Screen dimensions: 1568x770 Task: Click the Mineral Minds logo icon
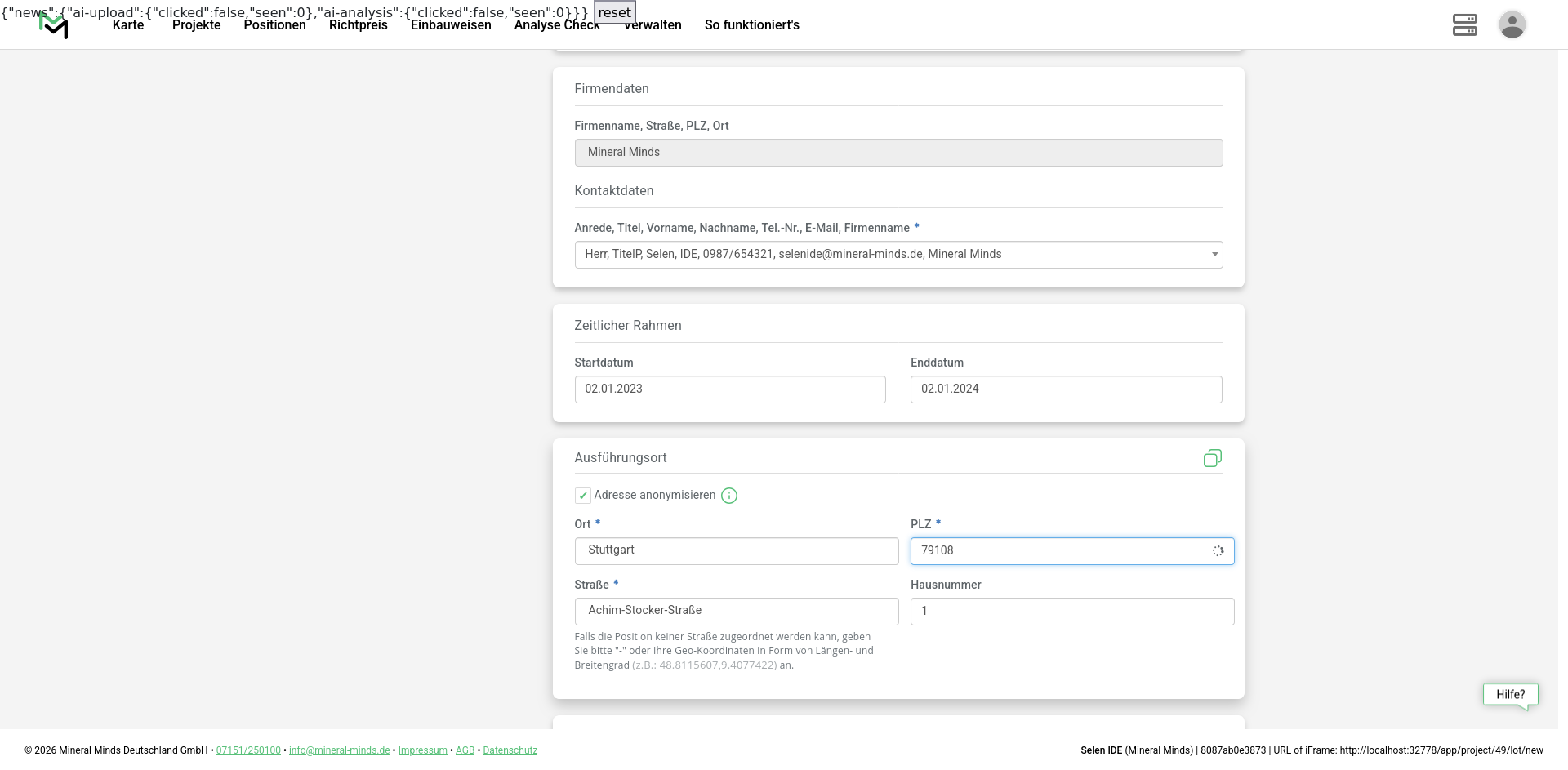tap(54, 26)
